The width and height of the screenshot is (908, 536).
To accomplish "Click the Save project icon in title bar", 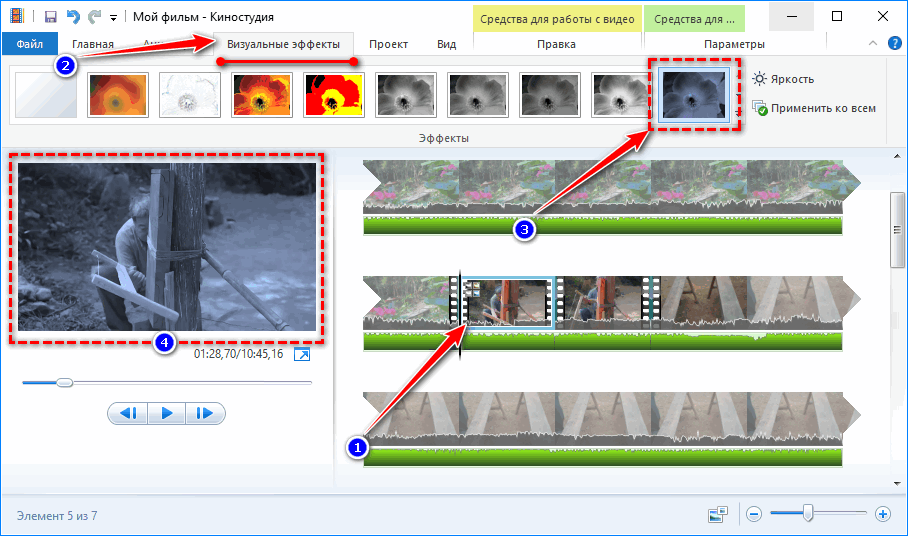I will (50, 17).
